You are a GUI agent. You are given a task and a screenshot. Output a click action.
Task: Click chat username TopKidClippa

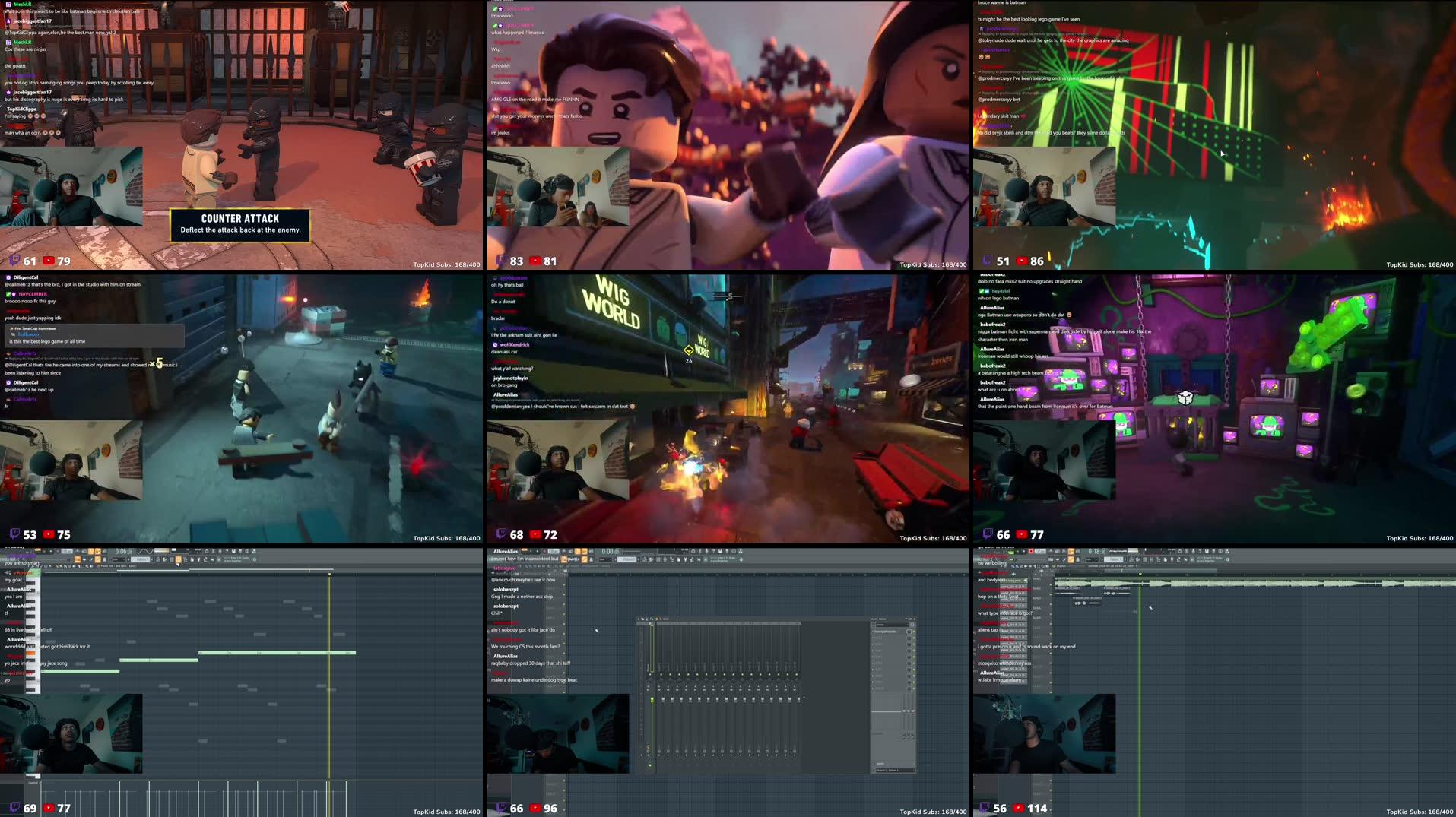[21, 109]
